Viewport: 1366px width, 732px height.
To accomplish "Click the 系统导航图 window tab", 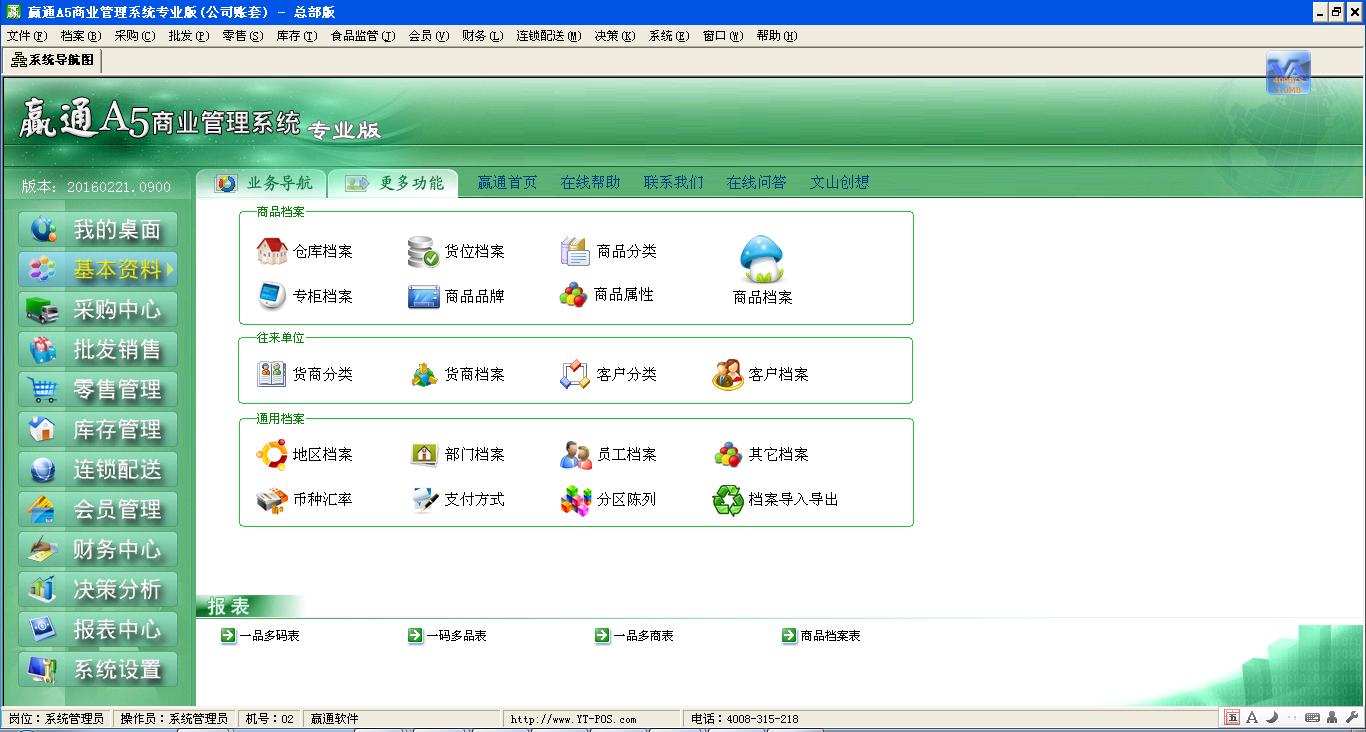I will pos(52,60).
